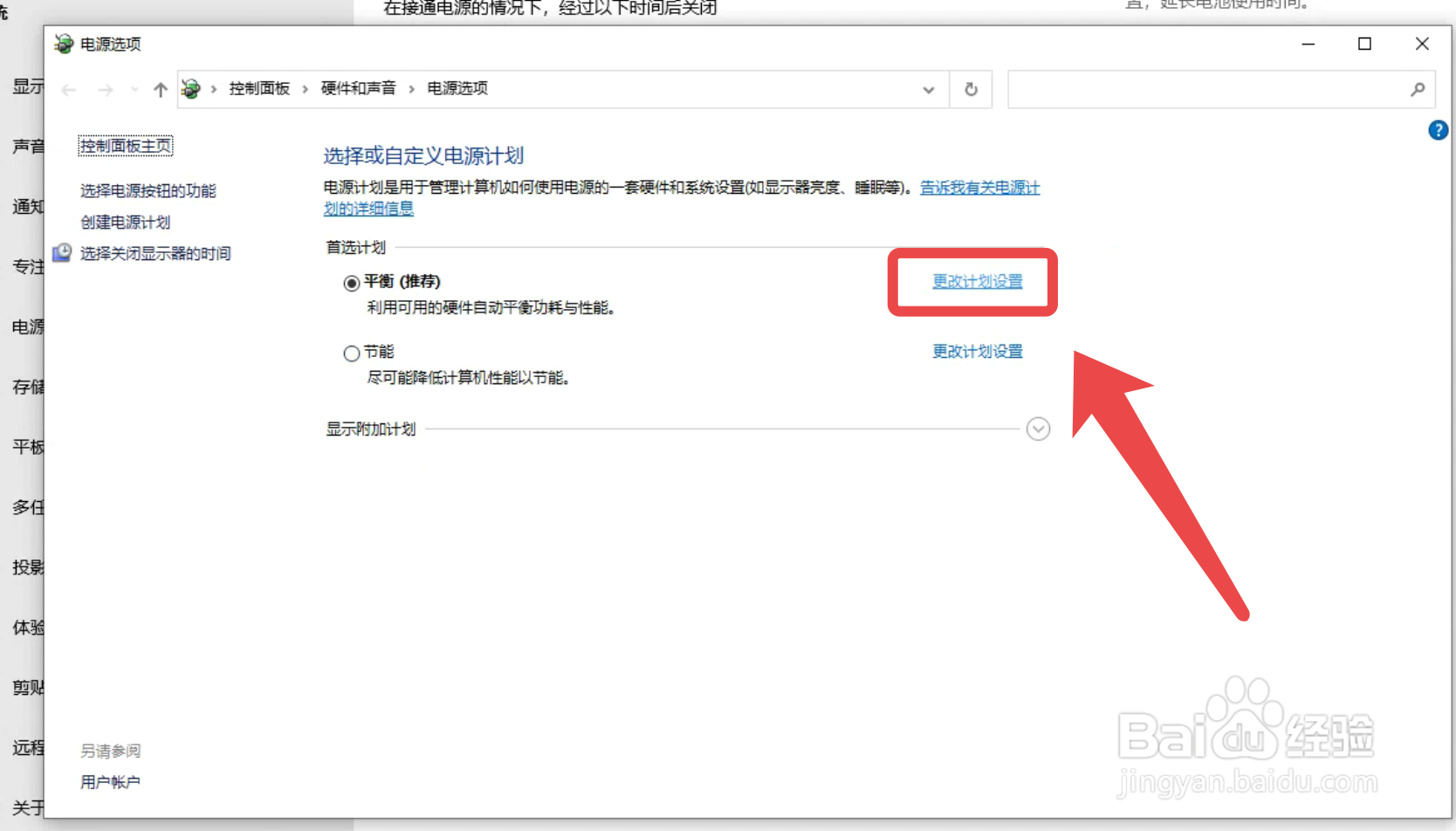Screen dimensions: 1456x831
Task: Open the address bar dropdown arrow
Action: (928, 89)
